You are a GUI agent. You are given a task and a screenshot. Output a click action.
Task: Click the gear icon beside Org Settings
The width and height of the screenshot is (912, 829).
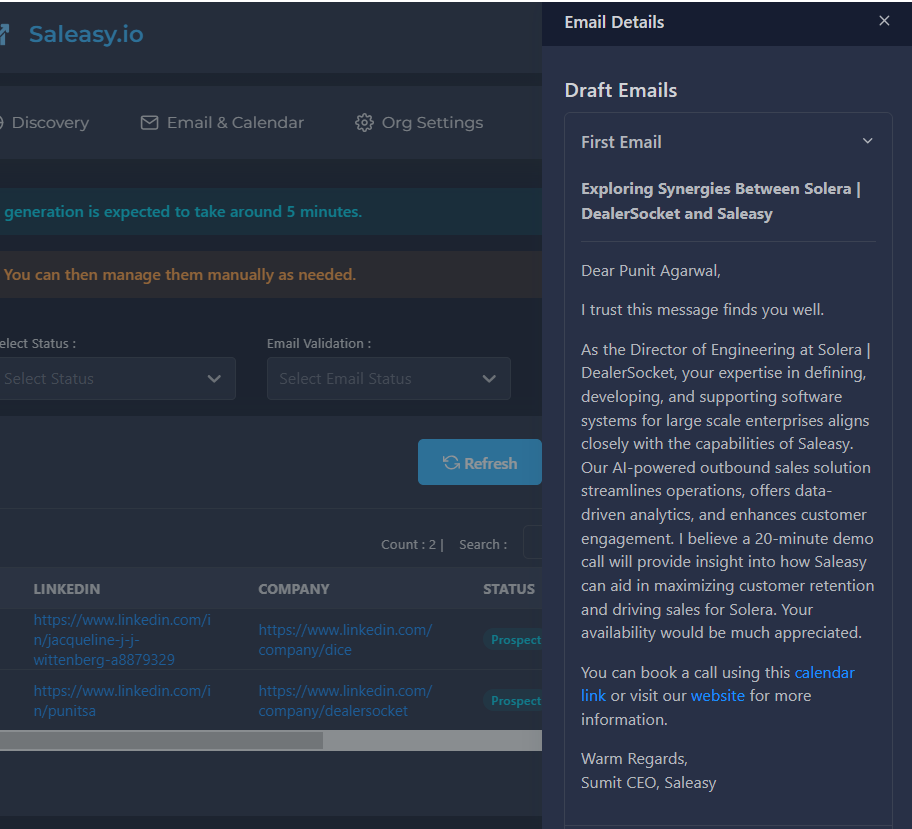click(x=364, y=123)
